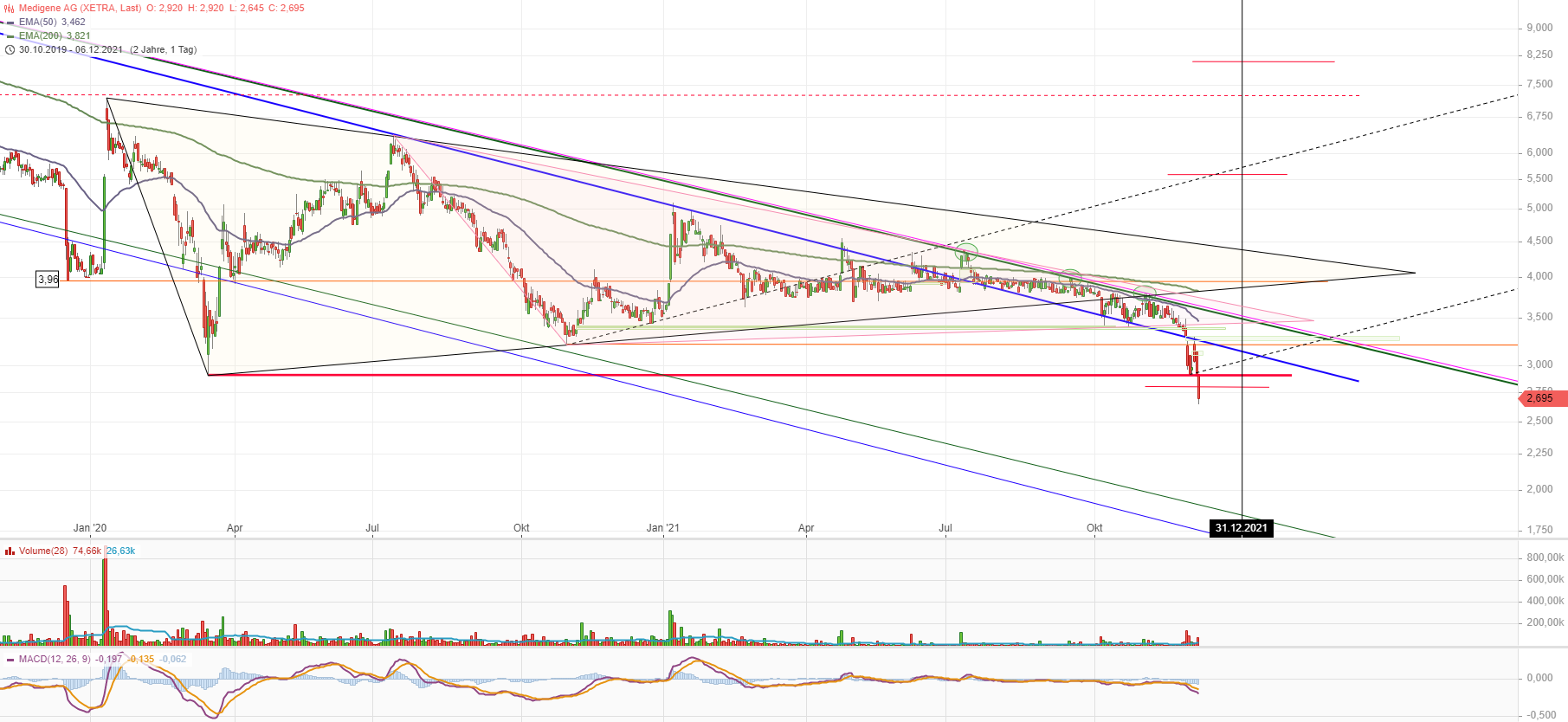Click the candlestick chart-type icon beside Medigene AG
1568x722 pixels.
10,8
